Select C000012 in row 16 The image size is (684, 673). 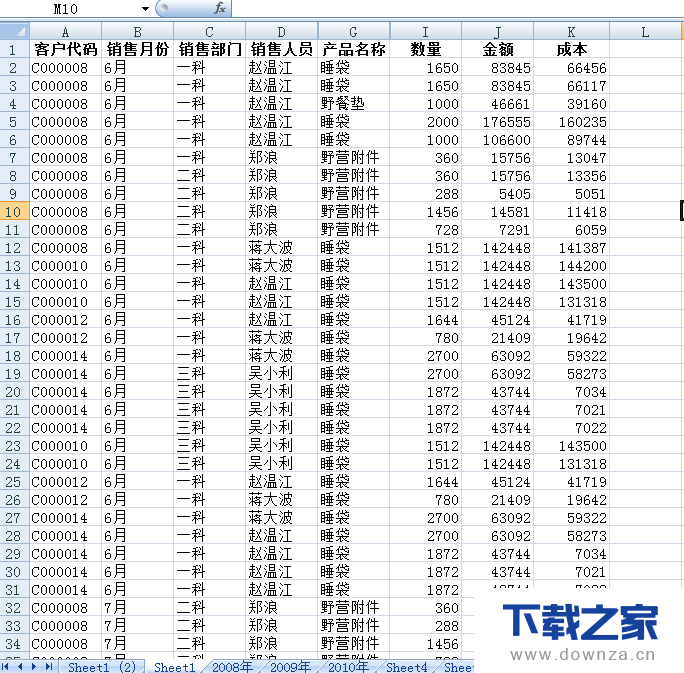click(65, 320)
